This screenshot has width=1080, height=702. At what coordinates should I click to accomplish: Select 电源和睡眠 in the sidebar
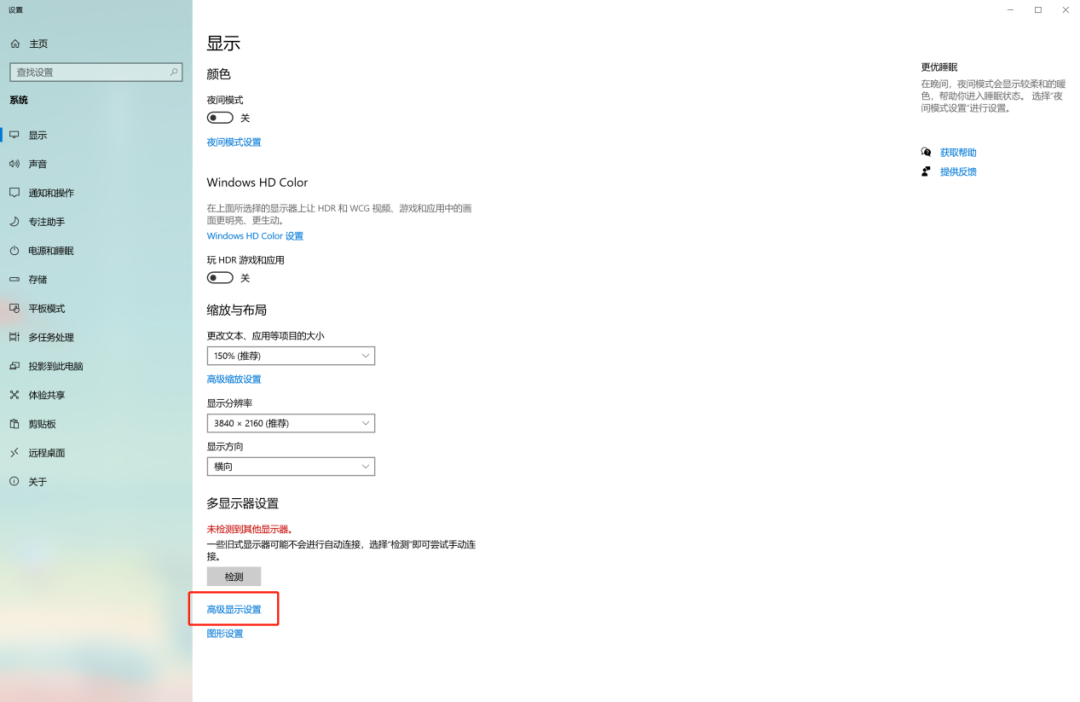pyautogui.click(x=51, y=251)
